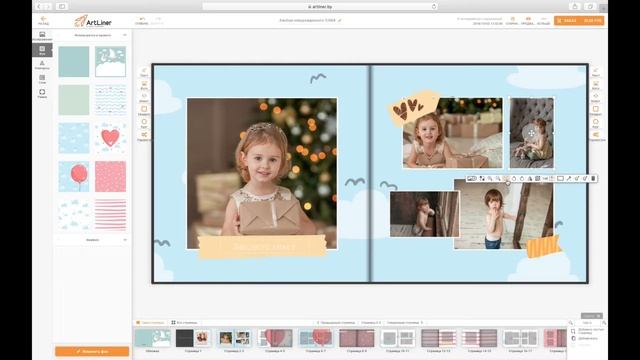This screenshot has height=360, width=640.
Task: Choose the blue wavy lines background
Action: (111, 100)
